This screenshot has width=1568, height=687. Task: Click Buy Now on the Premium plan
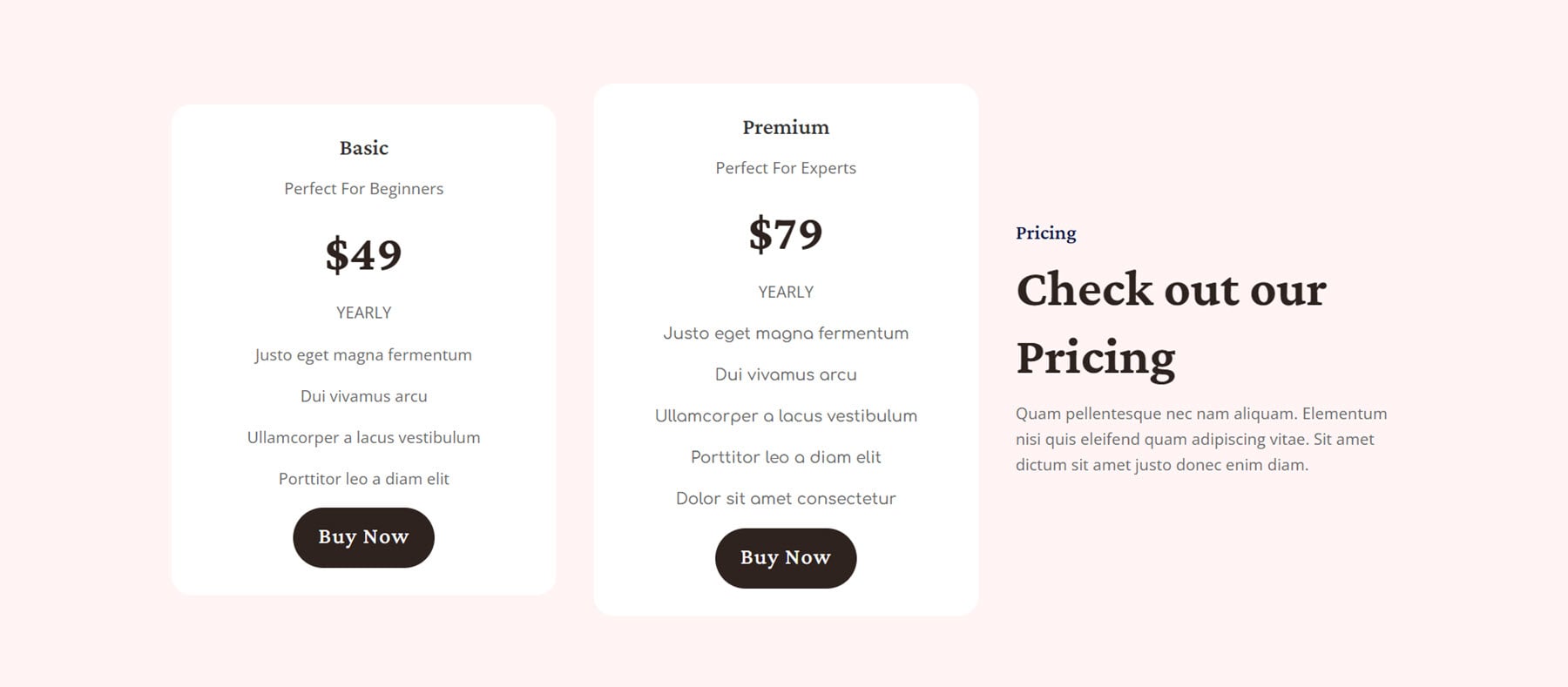[x=785, y=558]
